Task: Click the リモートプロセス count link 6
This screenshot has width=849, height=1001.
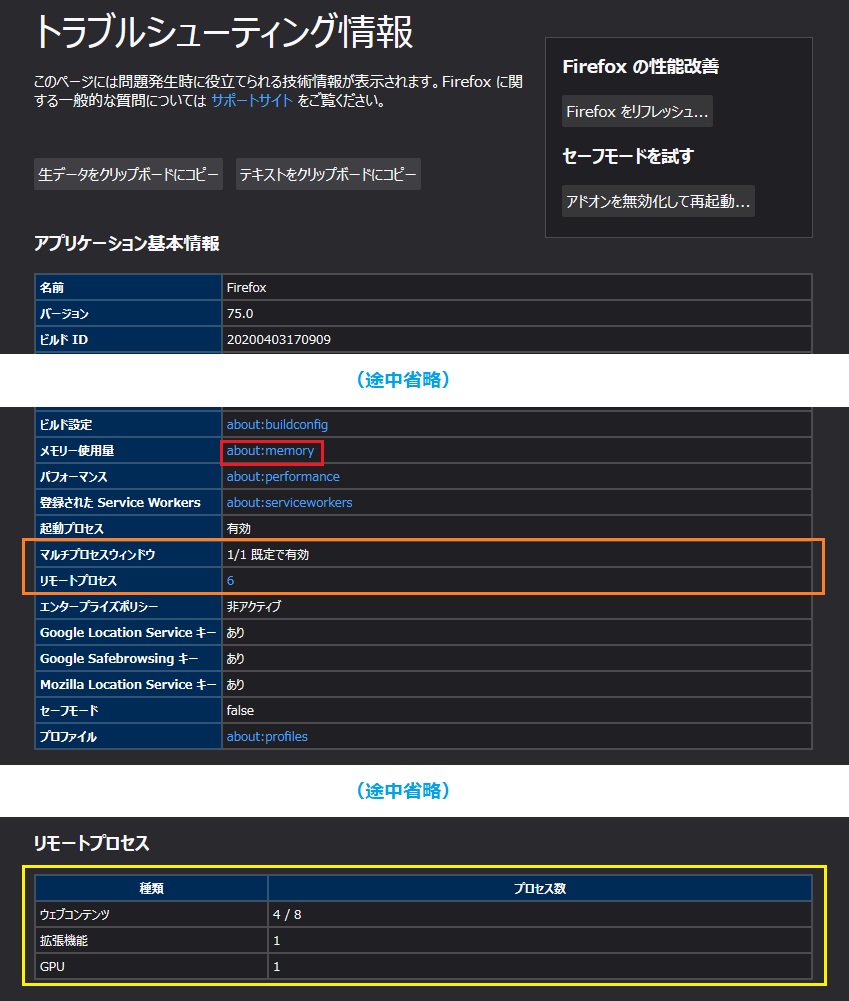Action: tap(230, 580)
